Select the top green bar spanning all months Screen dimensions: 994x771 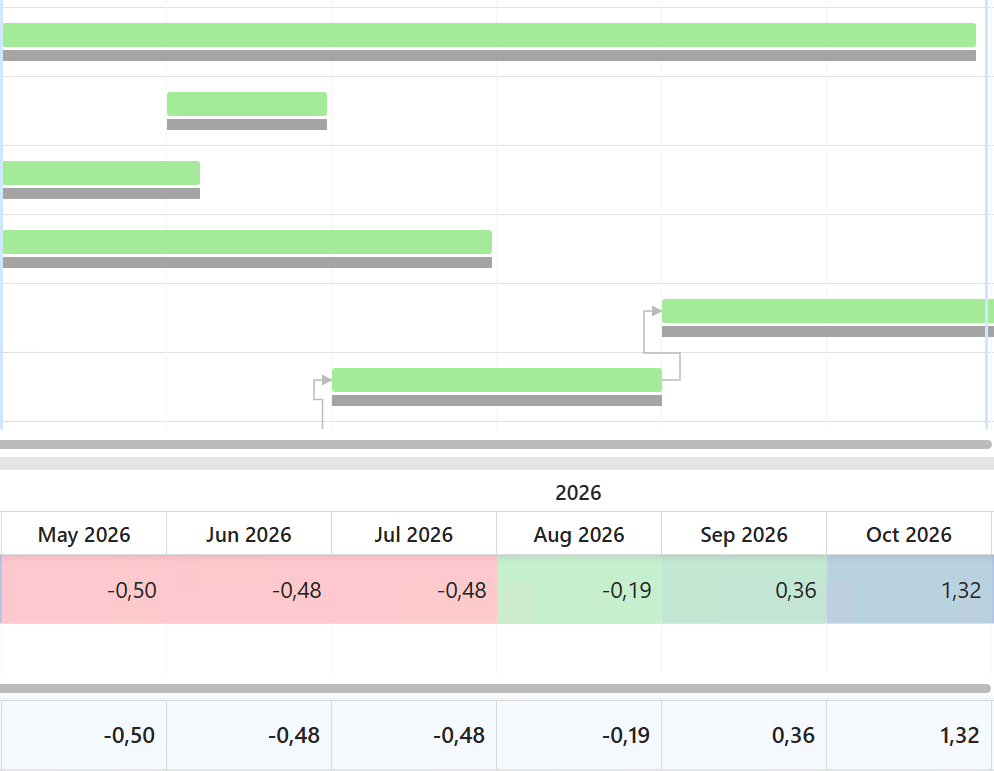tap(489, 35)
